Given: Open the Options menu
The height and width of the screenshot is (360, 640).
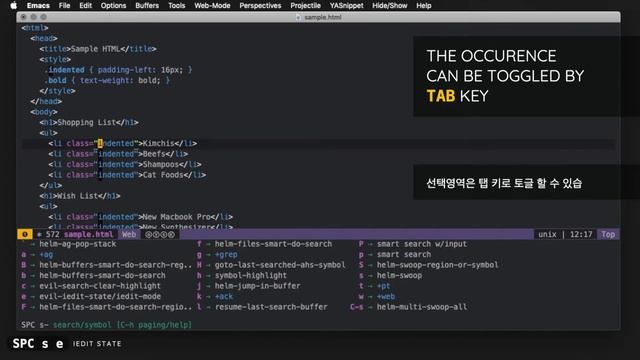Looking at the screenshot, I should [113, 6].
